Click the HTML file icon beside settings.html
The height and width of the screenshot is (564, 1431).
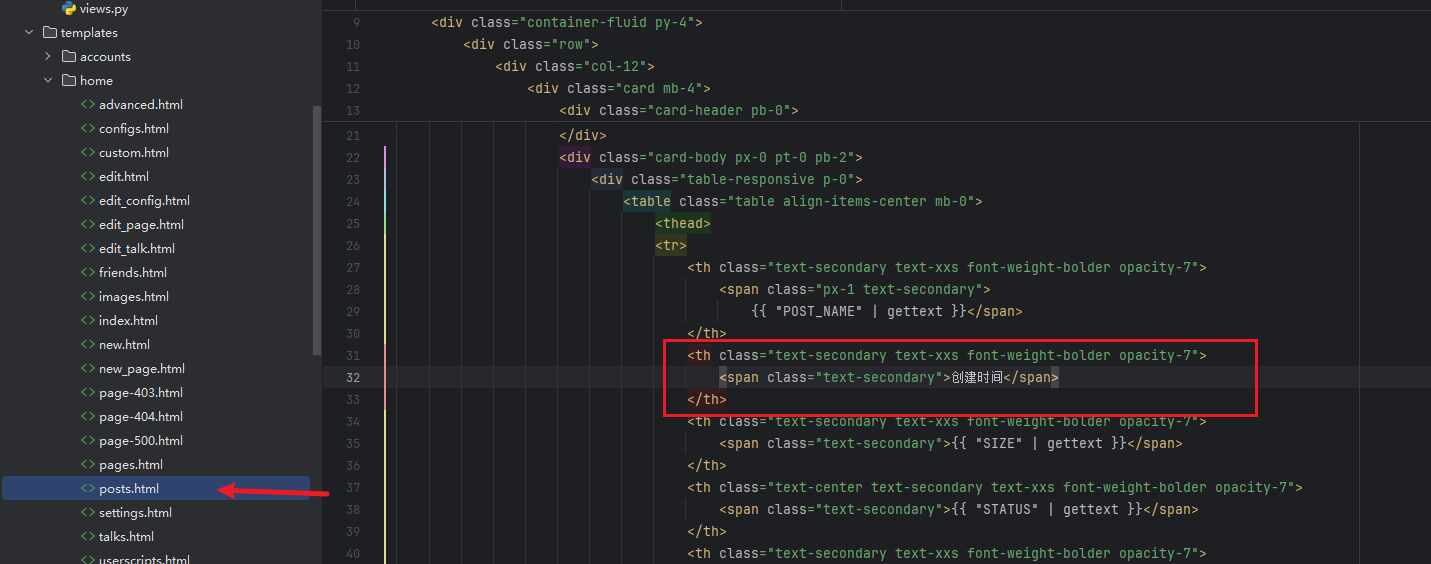pos(88,513)
